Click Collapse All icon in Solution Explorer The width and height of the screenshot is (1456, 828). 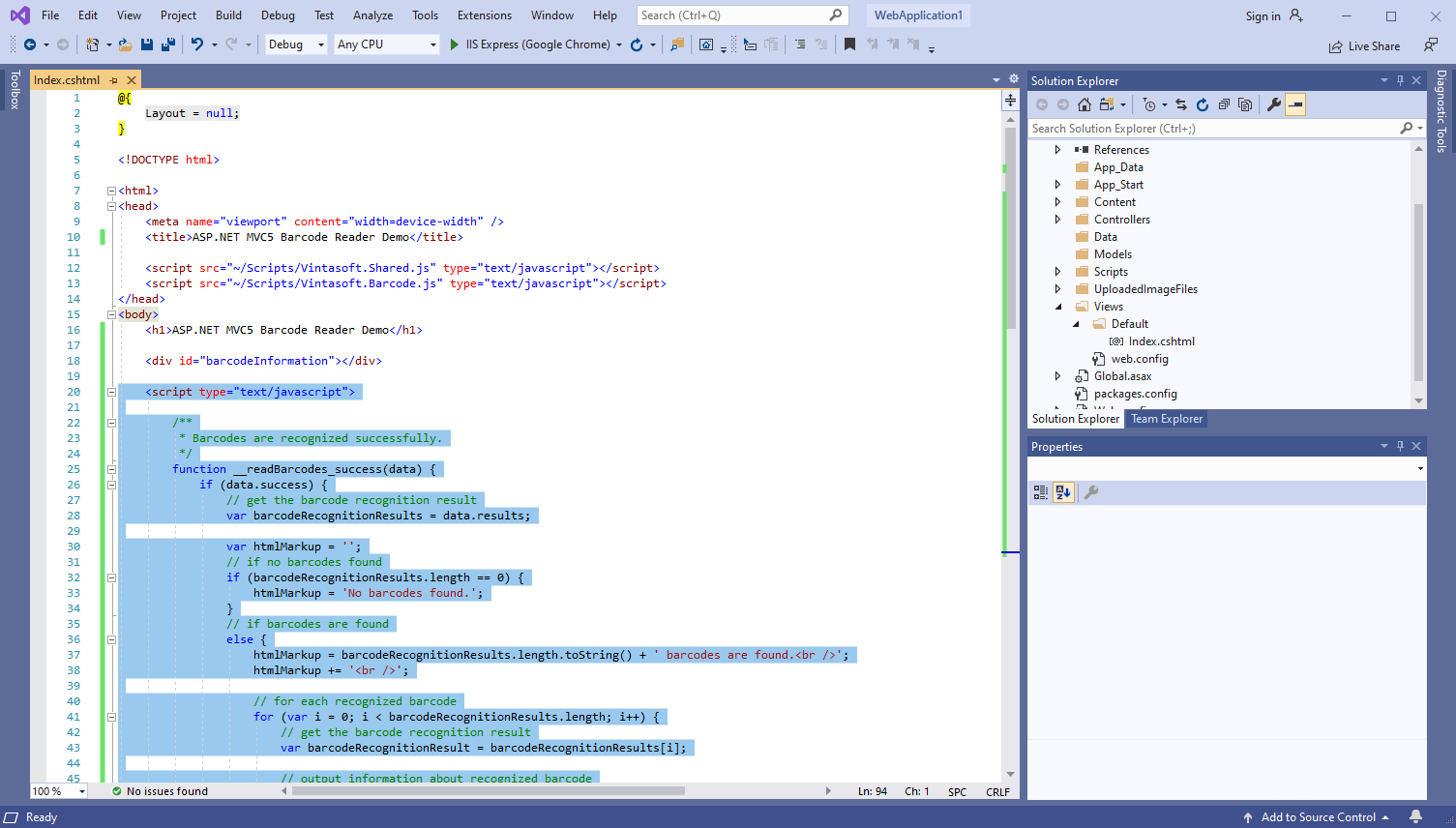[x=1224, y=104]
